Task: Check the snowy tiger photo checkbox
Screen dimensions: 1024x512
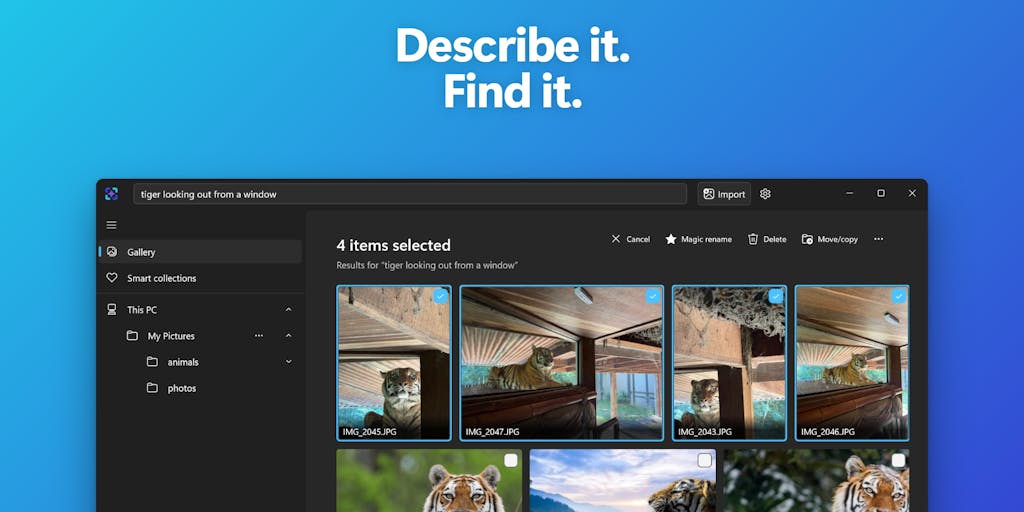Action: pyautogui.click(x=899, y=460)
